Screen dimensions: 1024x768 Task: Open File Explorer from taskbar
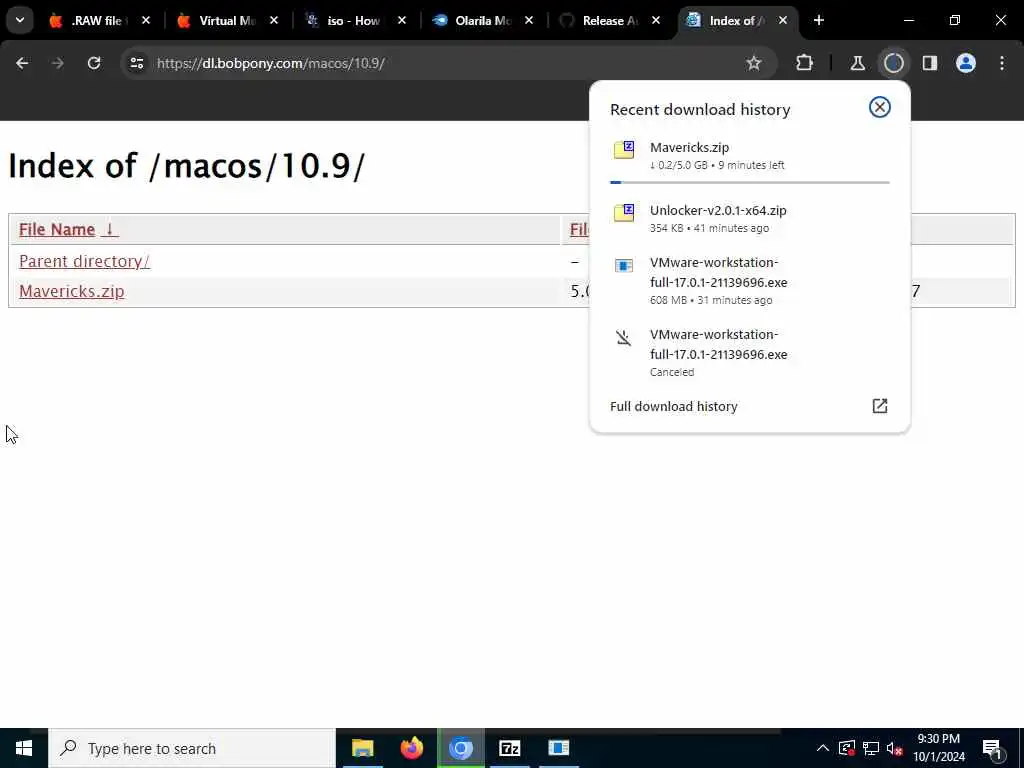pyautogui.click(x=362, y=748)
